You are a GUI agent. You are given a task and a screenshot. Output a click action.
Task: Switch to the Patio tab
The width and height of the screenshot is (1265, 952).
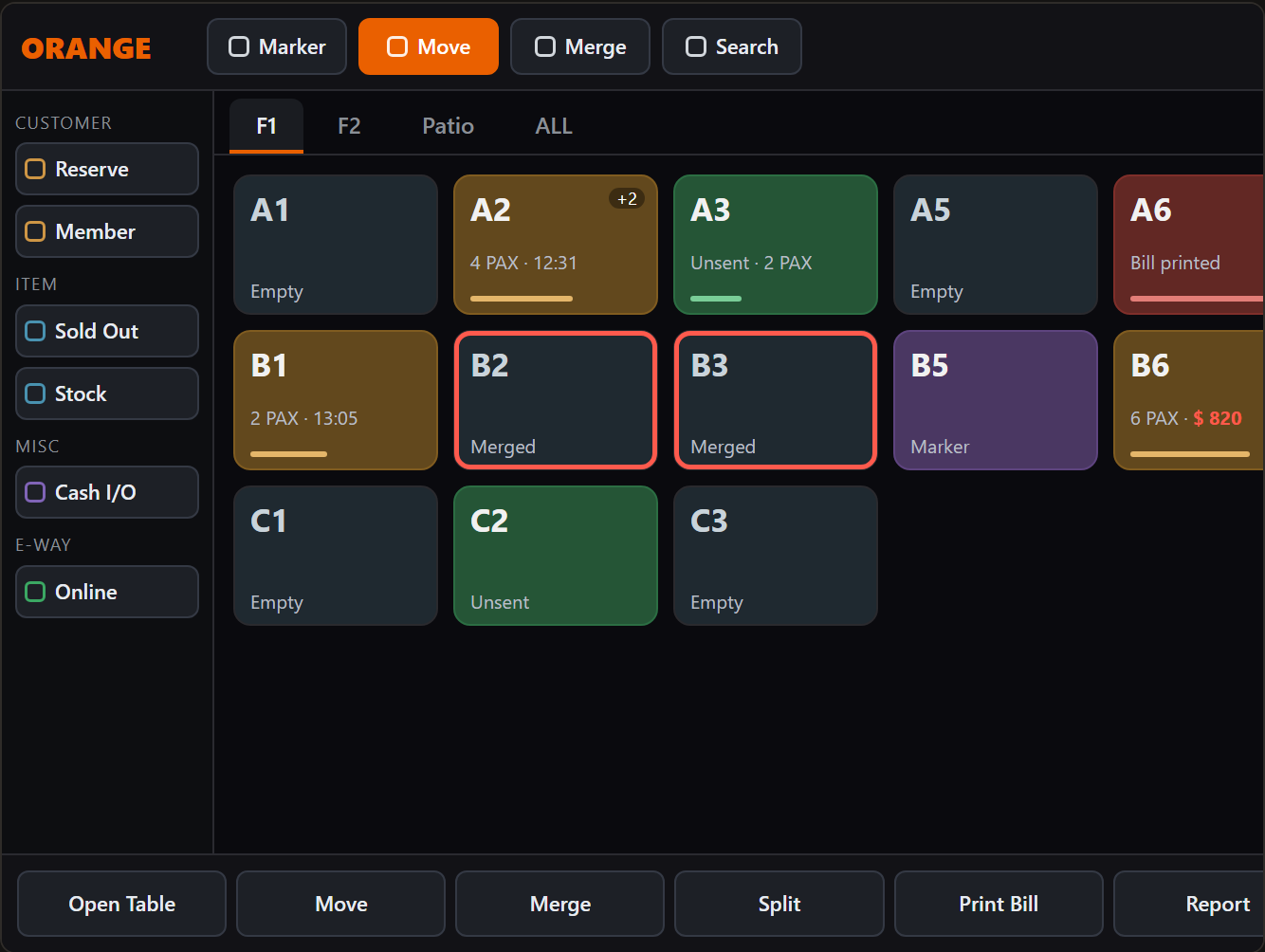(448, 126)
